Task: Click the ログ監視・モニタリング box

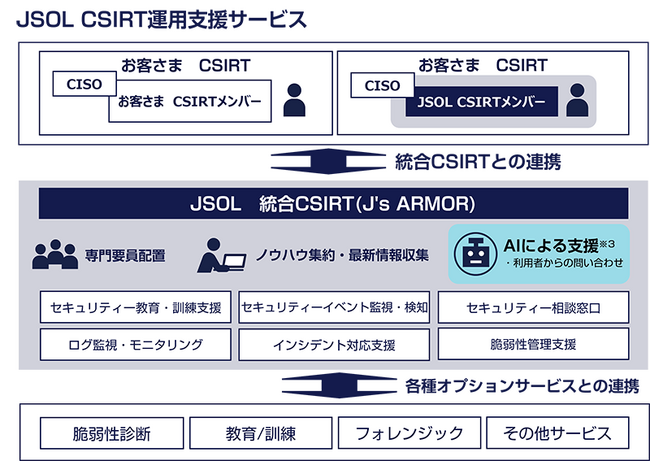Action: (136, 345)
